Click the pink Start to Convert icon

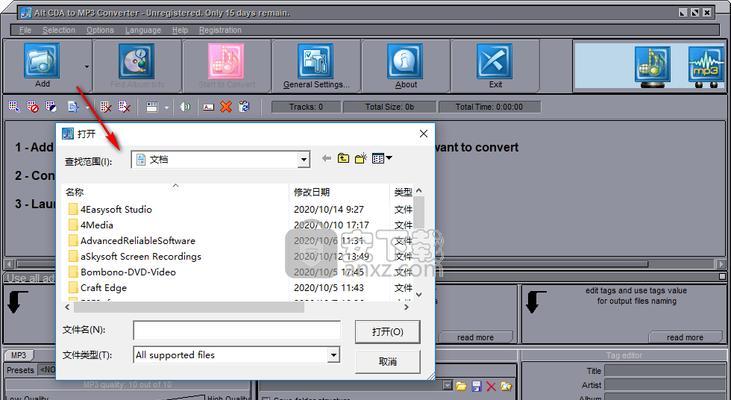(226, 61)
